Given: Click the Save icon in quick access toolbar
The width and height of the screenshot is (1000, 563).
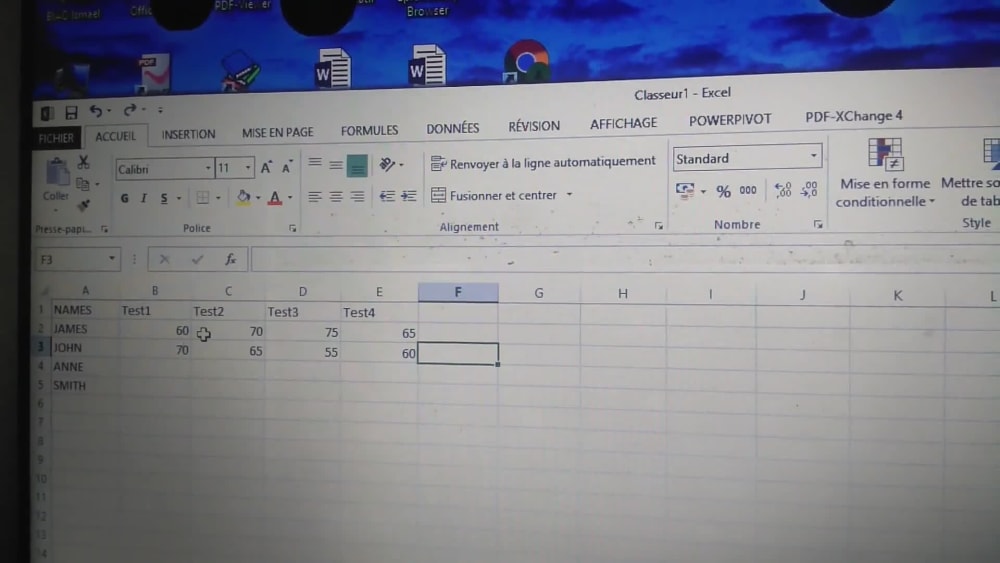Looking at the screenshot, I should (71, 113).
